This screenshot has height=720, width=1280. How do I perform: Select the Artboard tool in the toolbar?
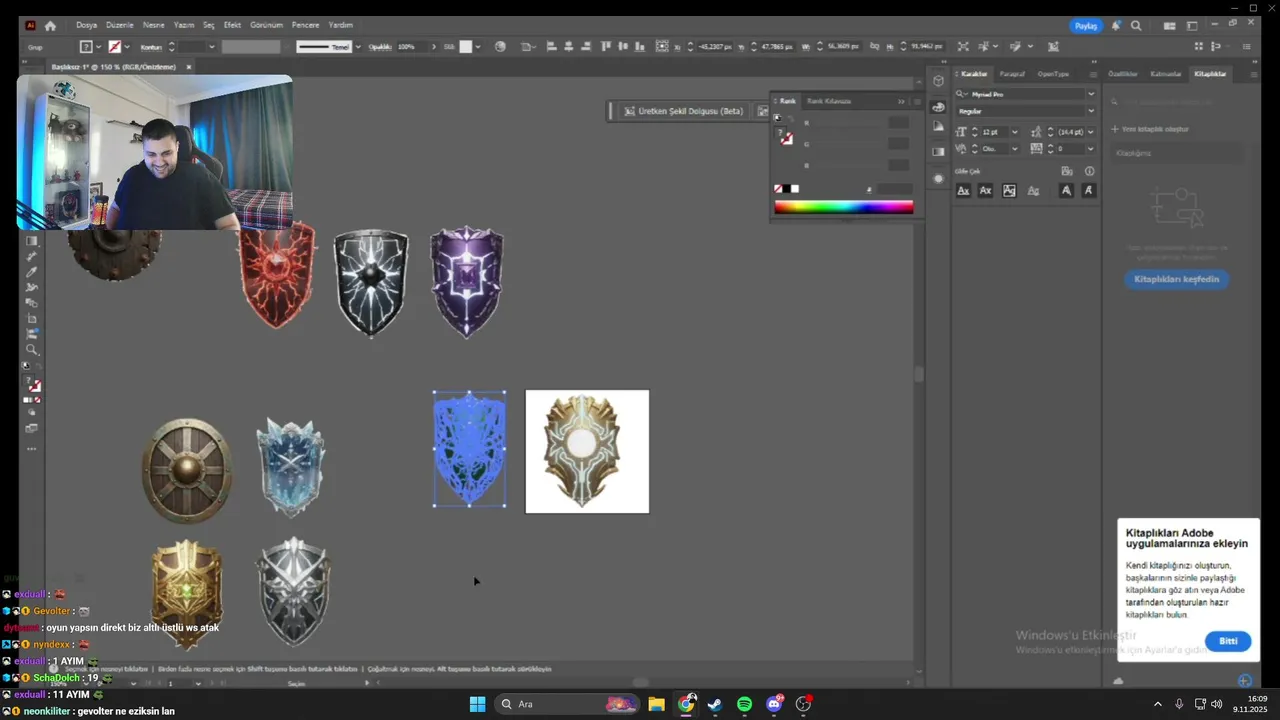point(32,319)
